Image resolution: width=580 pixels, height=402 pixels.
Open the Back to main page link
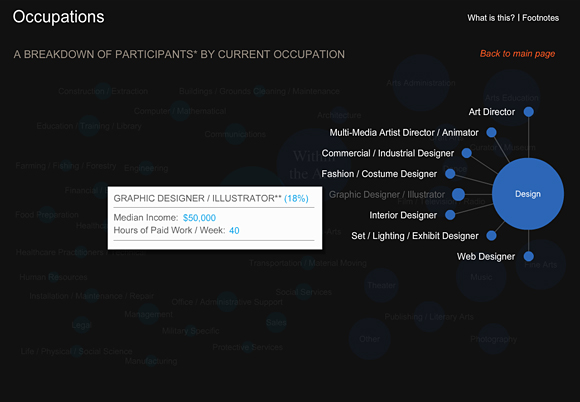(517, 54)
